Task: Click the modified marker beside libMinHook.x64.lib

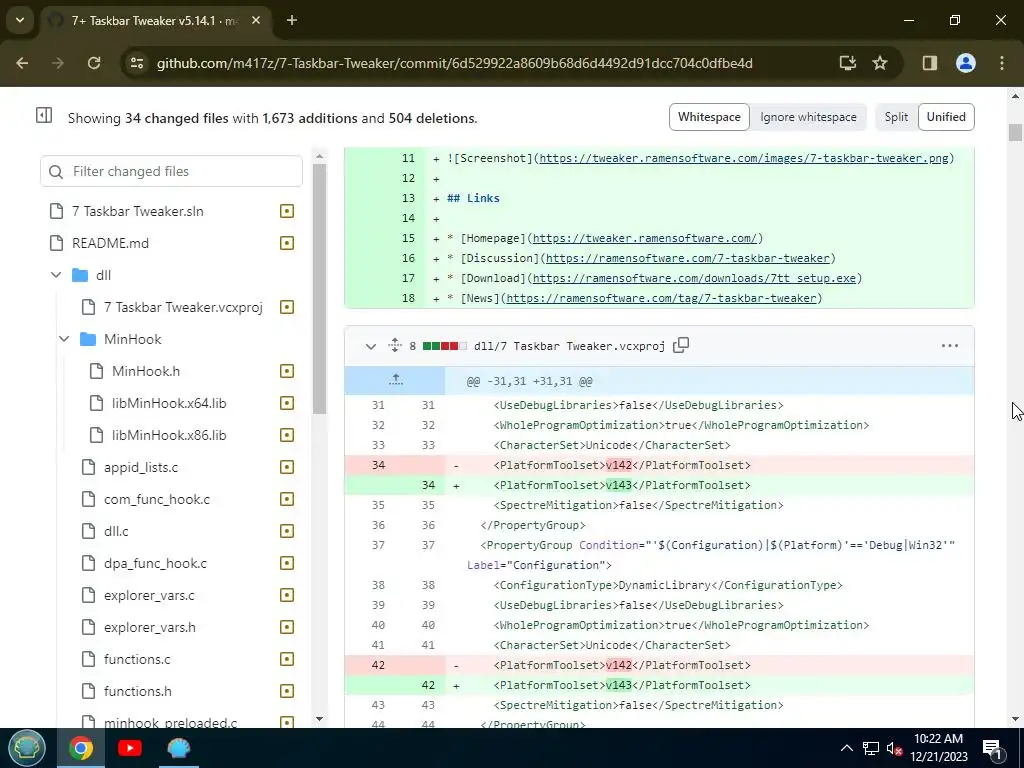Action: point(287,403)
